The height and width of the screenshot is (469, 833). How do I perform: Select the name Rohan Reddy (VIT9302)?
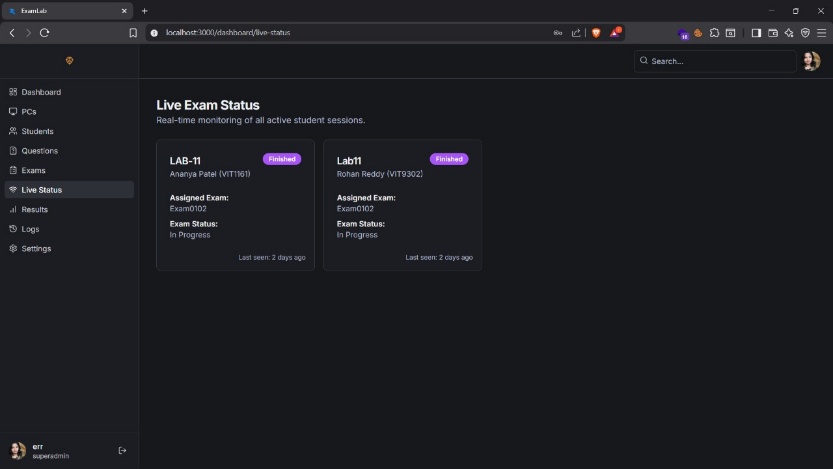380,174
